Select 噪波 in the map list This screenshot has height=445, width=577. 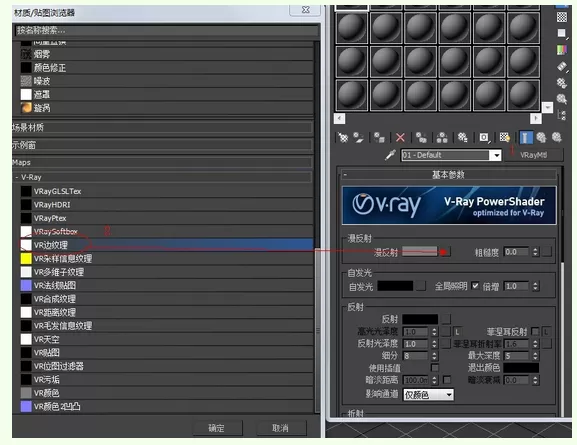pyautogui.click(x=167, y=81)
